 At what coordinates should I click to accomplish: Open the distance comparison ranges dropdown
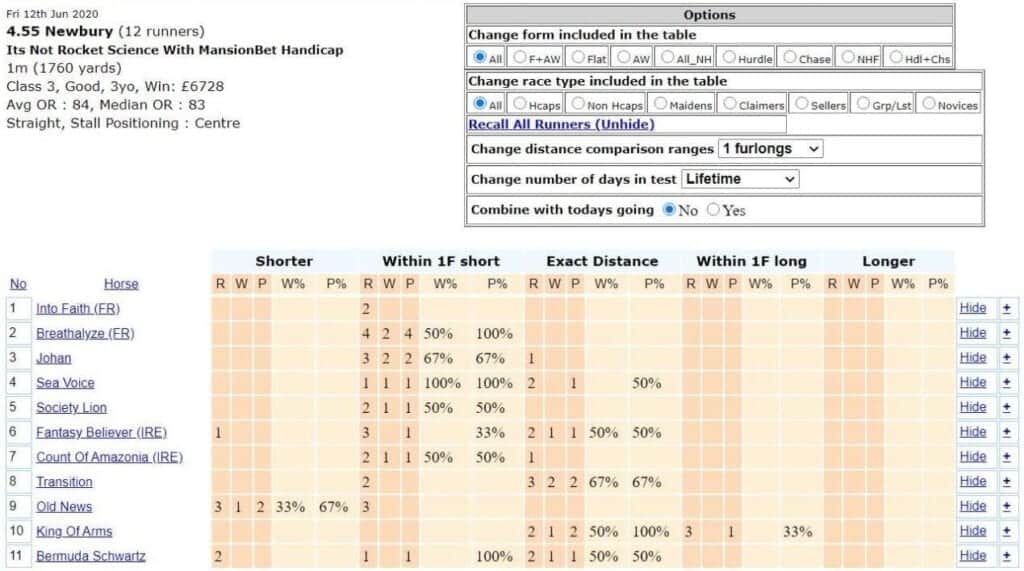coord(770,149)
